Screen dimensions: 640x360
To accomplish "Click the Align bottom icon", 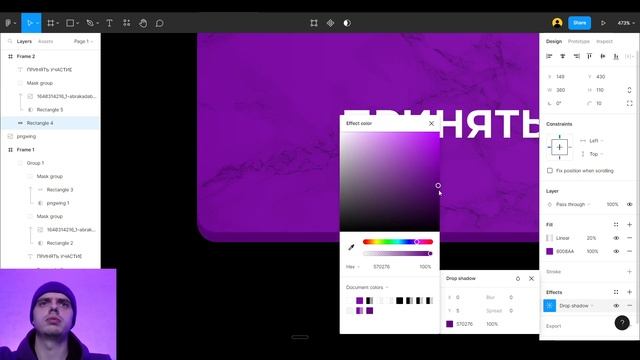I will (616, 56).
